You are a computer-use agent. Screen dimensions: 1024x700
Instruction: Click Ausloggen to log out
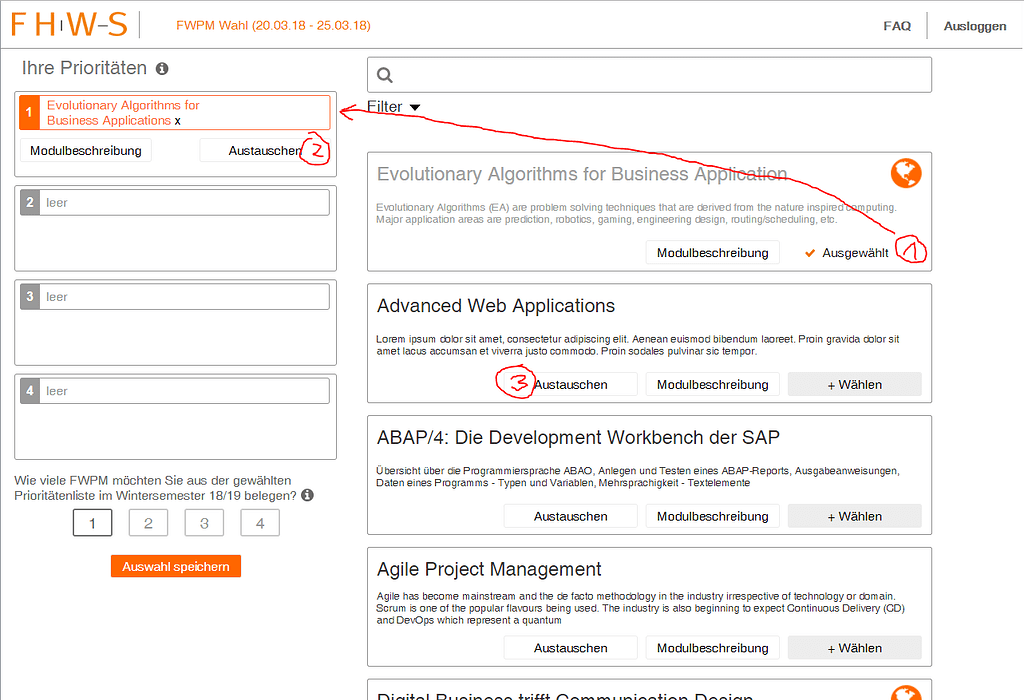tap(974, 26)
